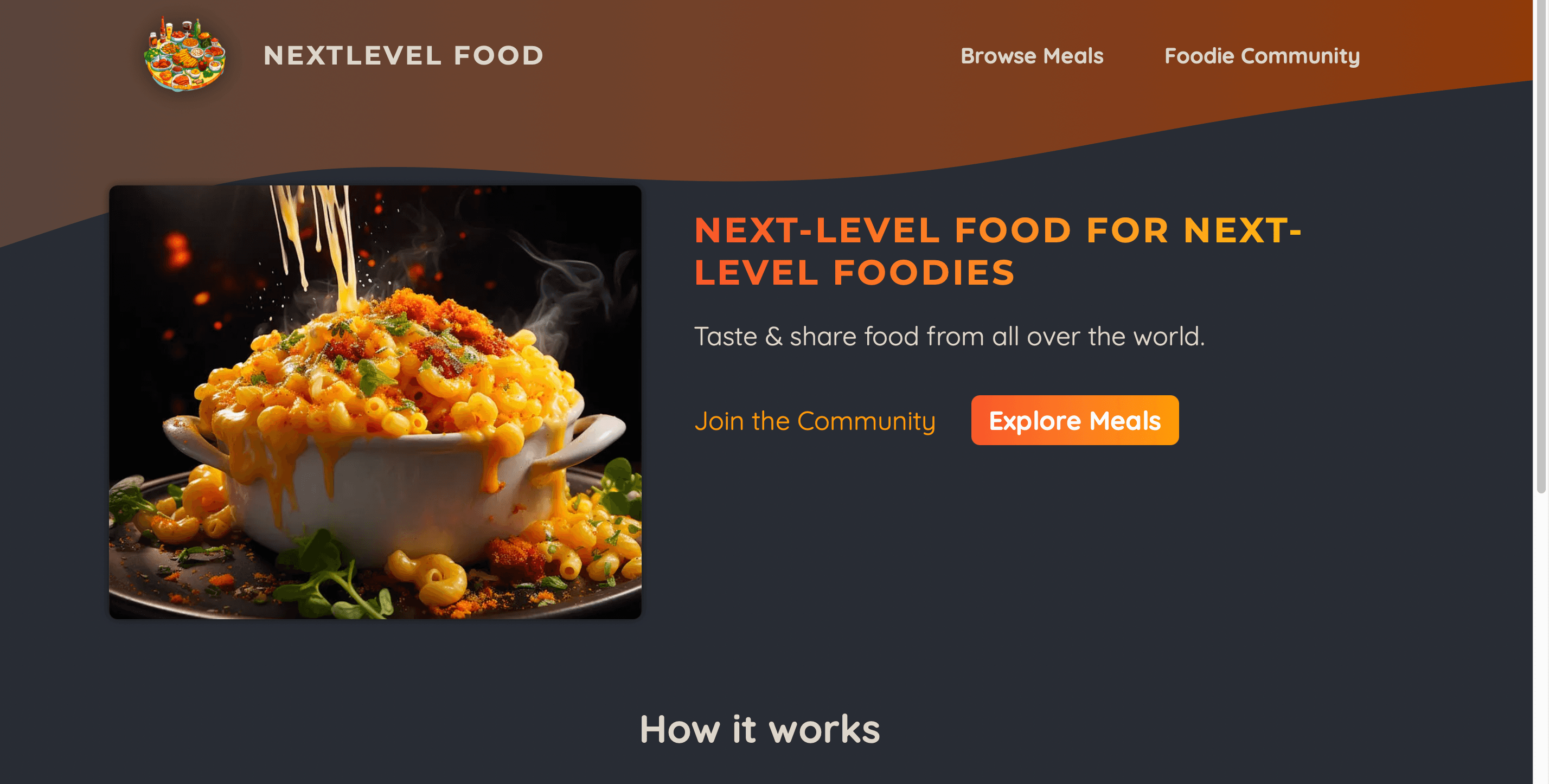
Task: Click the Taste & share food tagline
Action: tap(950, 336)
